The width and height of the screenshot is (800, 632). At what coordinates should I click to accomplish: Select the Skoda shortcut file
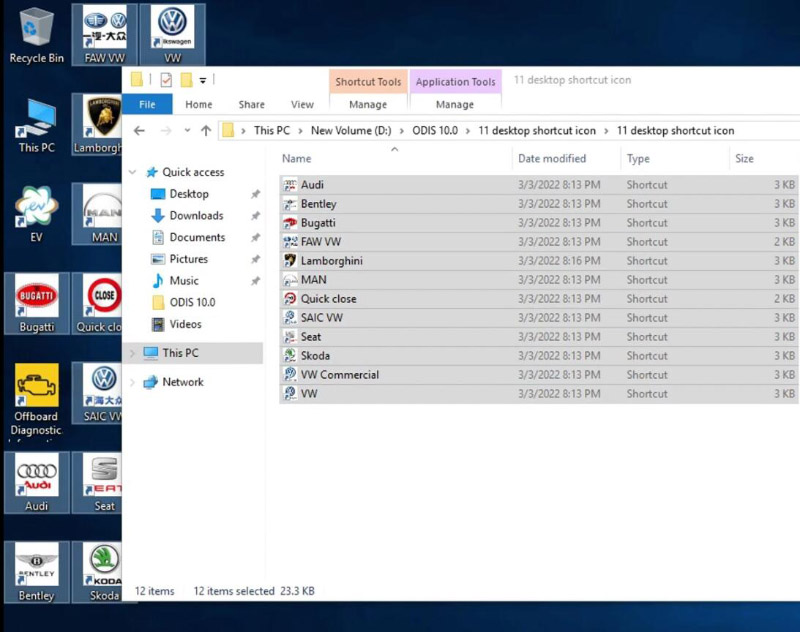tap(539, 356)
